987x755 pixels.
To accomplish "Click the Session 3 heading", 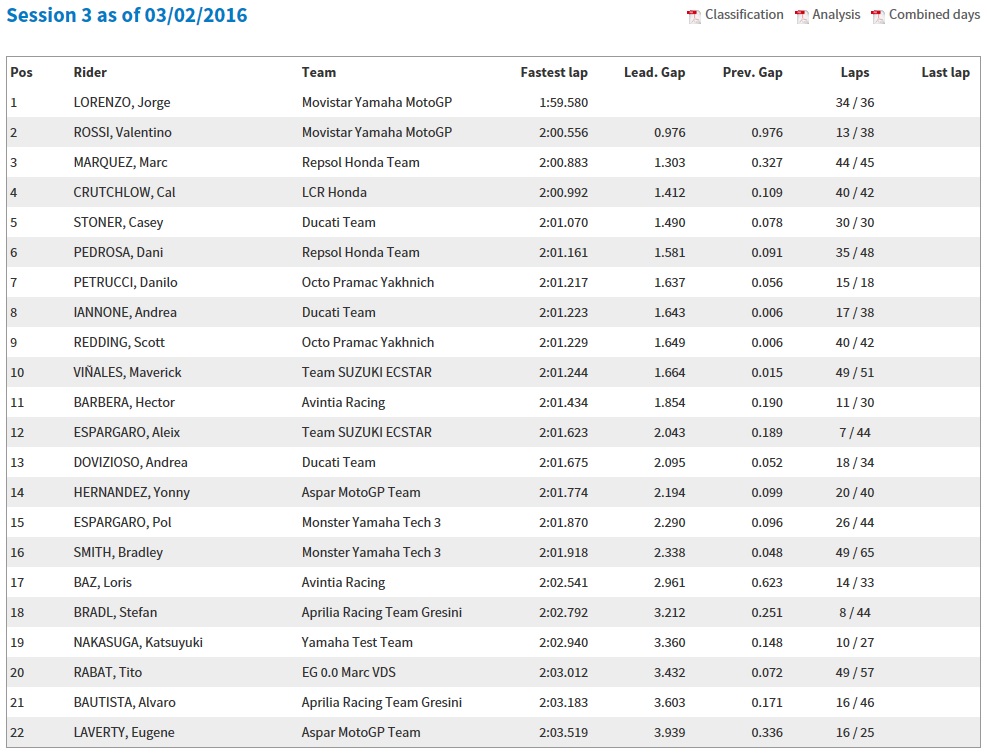I will click(x=127, y=15).
